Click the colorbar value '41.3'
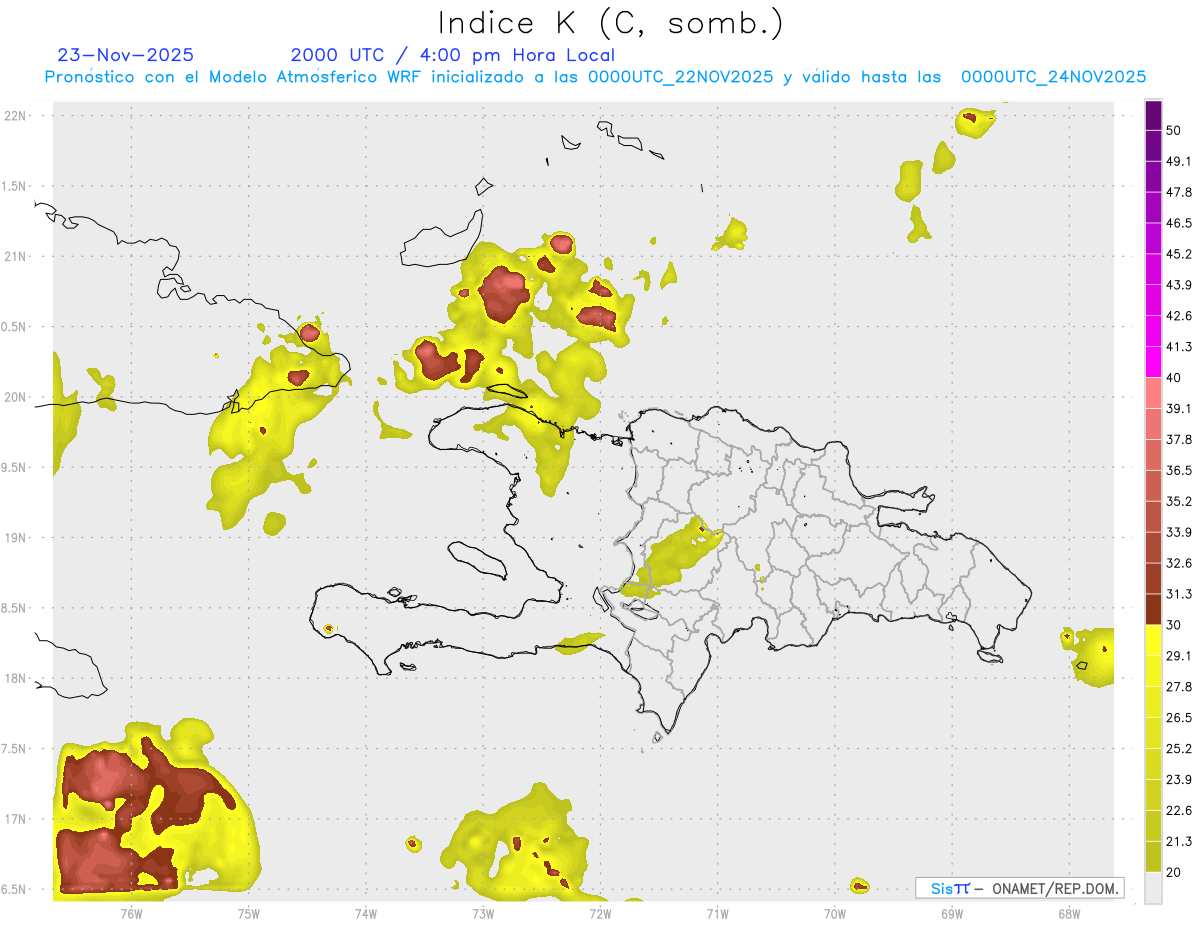 1179,347
